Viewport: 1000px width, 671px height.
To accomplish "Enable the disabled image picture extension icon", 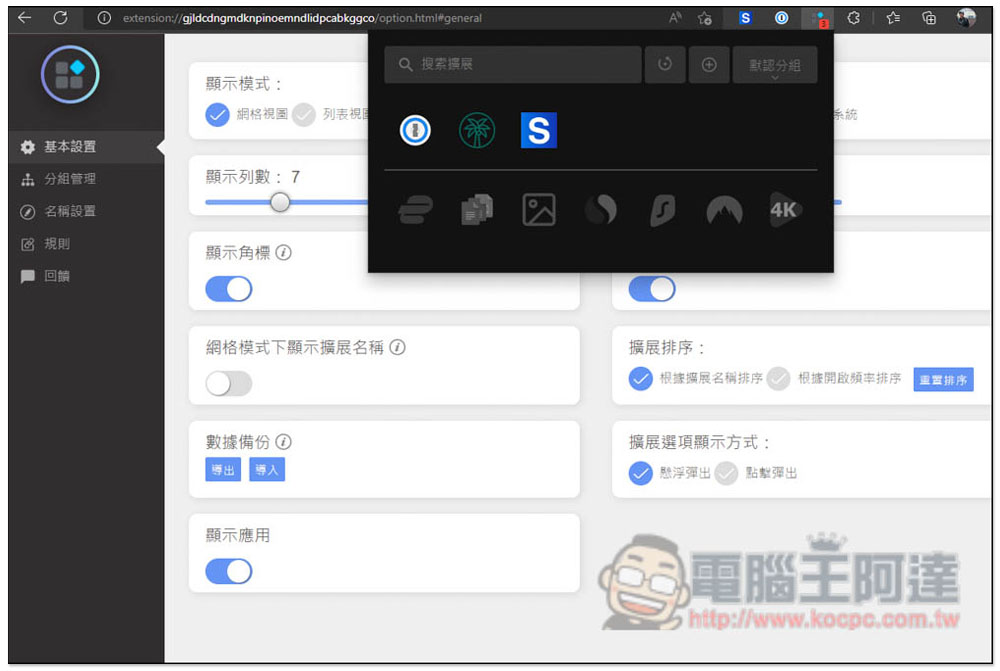I will 539,210.
